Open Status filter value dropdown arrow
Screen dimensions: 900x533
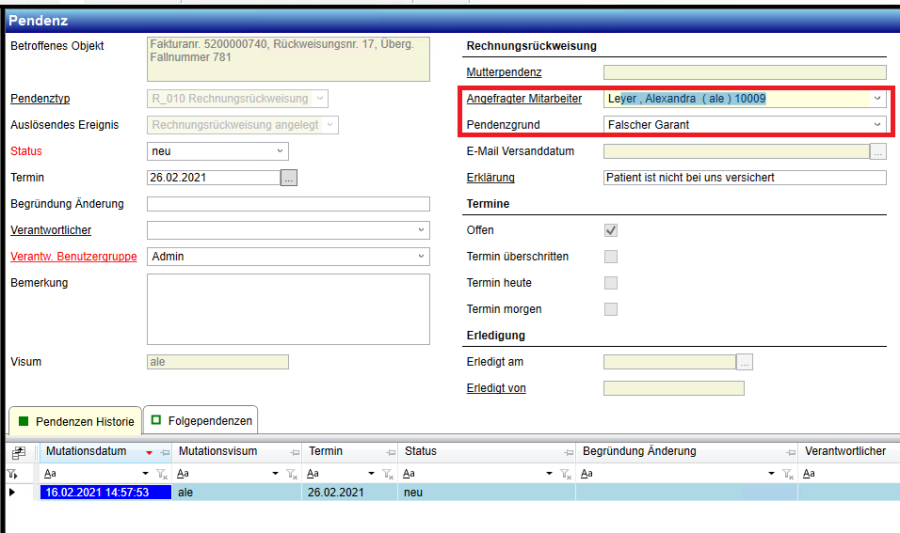[549, 474]
